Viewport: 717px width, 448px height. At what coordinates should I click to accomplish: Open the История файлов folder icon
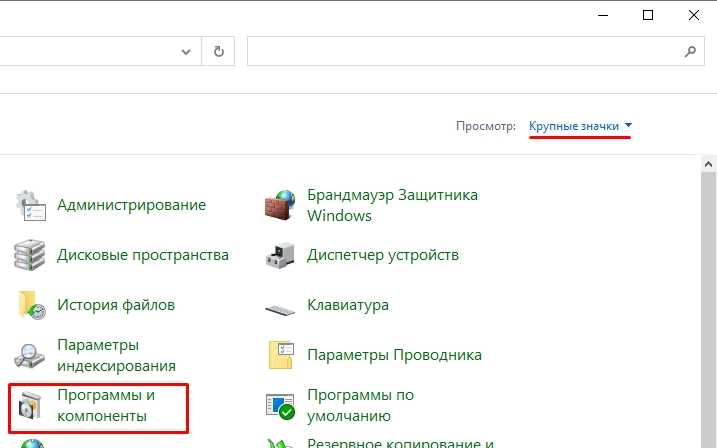coord(31,305)
